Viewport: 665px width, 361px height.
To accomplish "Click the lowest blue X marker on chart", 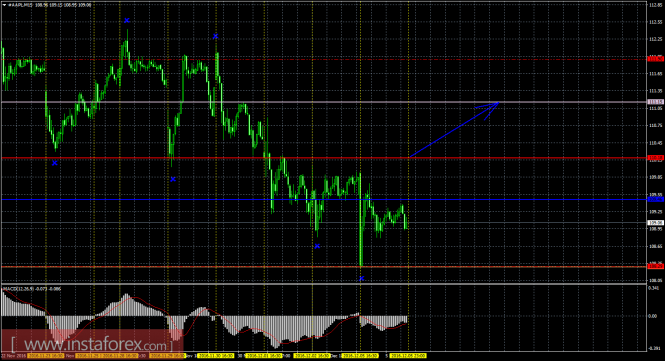I will (x=362, y=279).
